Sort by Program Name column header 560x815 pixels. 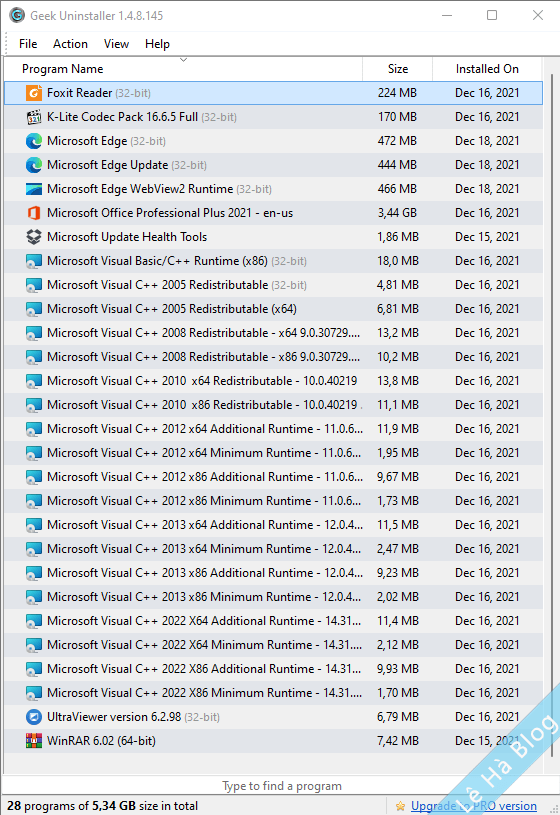click(x=183, y=69)
